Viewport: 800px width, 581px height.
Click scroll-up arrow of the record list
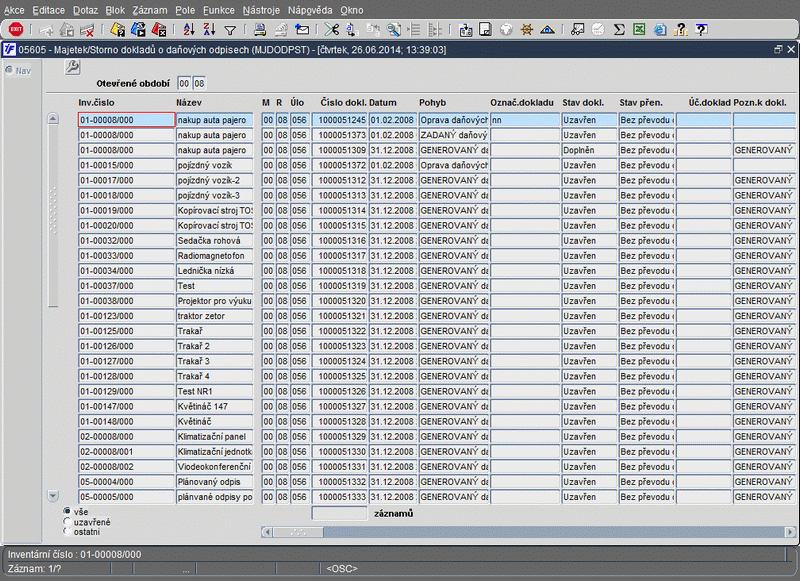click(53, 120)
